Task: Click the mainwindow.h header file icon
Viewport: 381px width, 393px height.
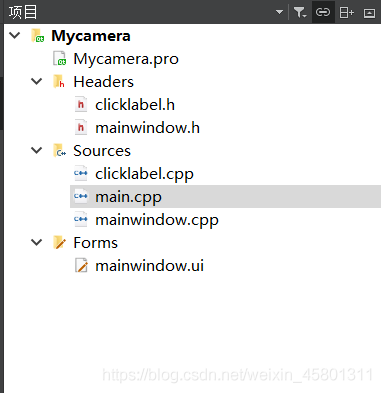Action: tap(81, 127)
